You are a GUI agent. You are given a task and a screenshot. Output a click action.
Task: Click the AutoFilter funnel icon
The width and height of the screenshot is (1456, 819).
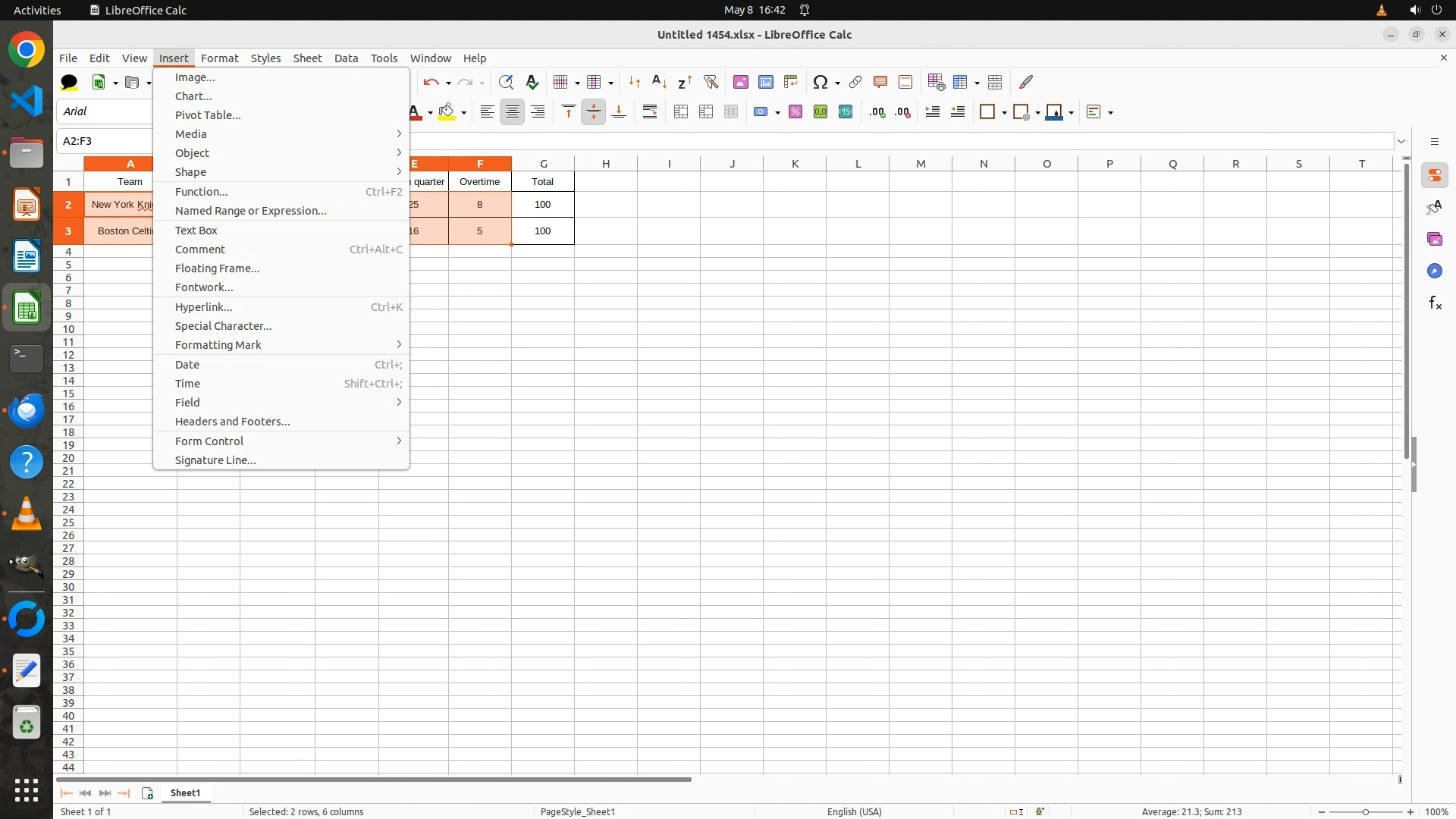tap(711, 82)
